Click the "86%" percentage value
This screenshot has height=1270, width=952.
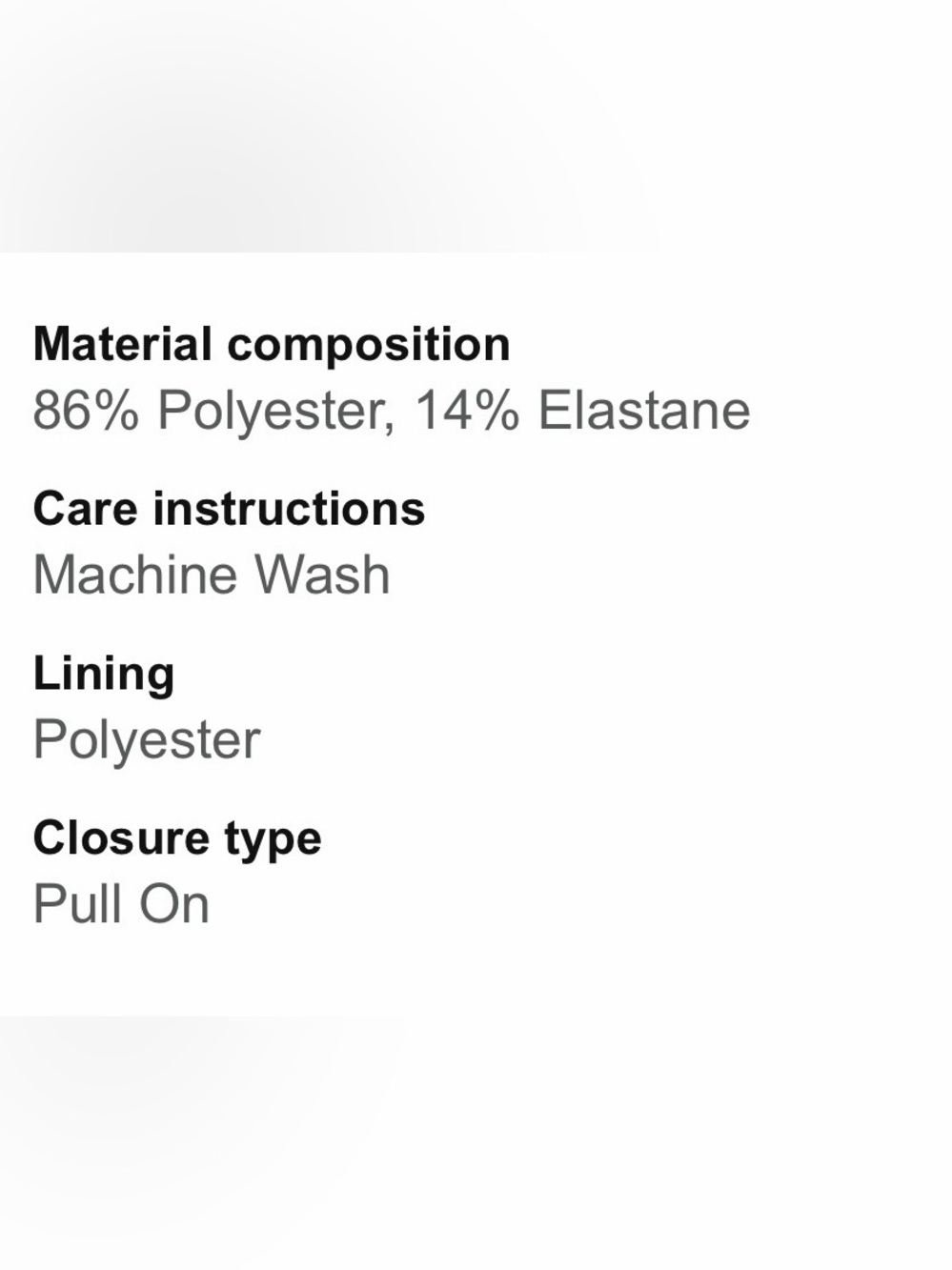[86, 411]
